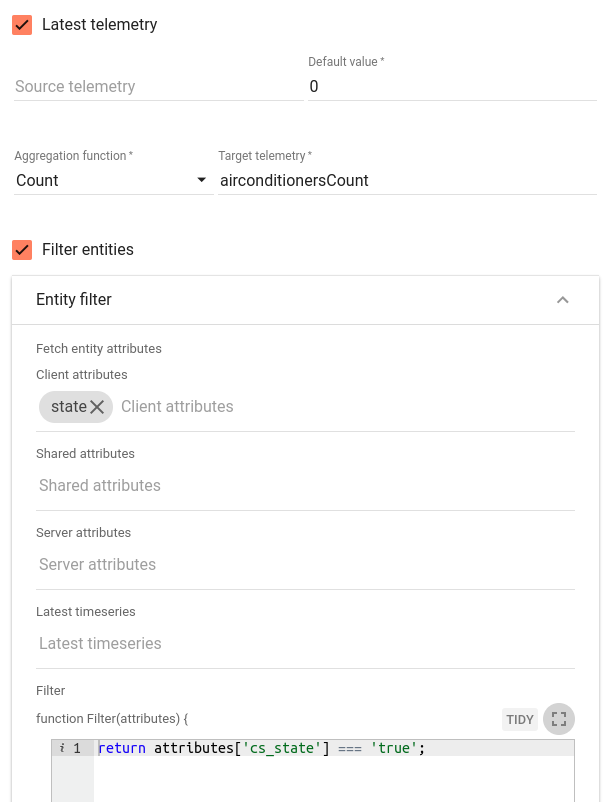Click the TIDY button
This screenshot has height=802, width=610.
click(519, 720)
